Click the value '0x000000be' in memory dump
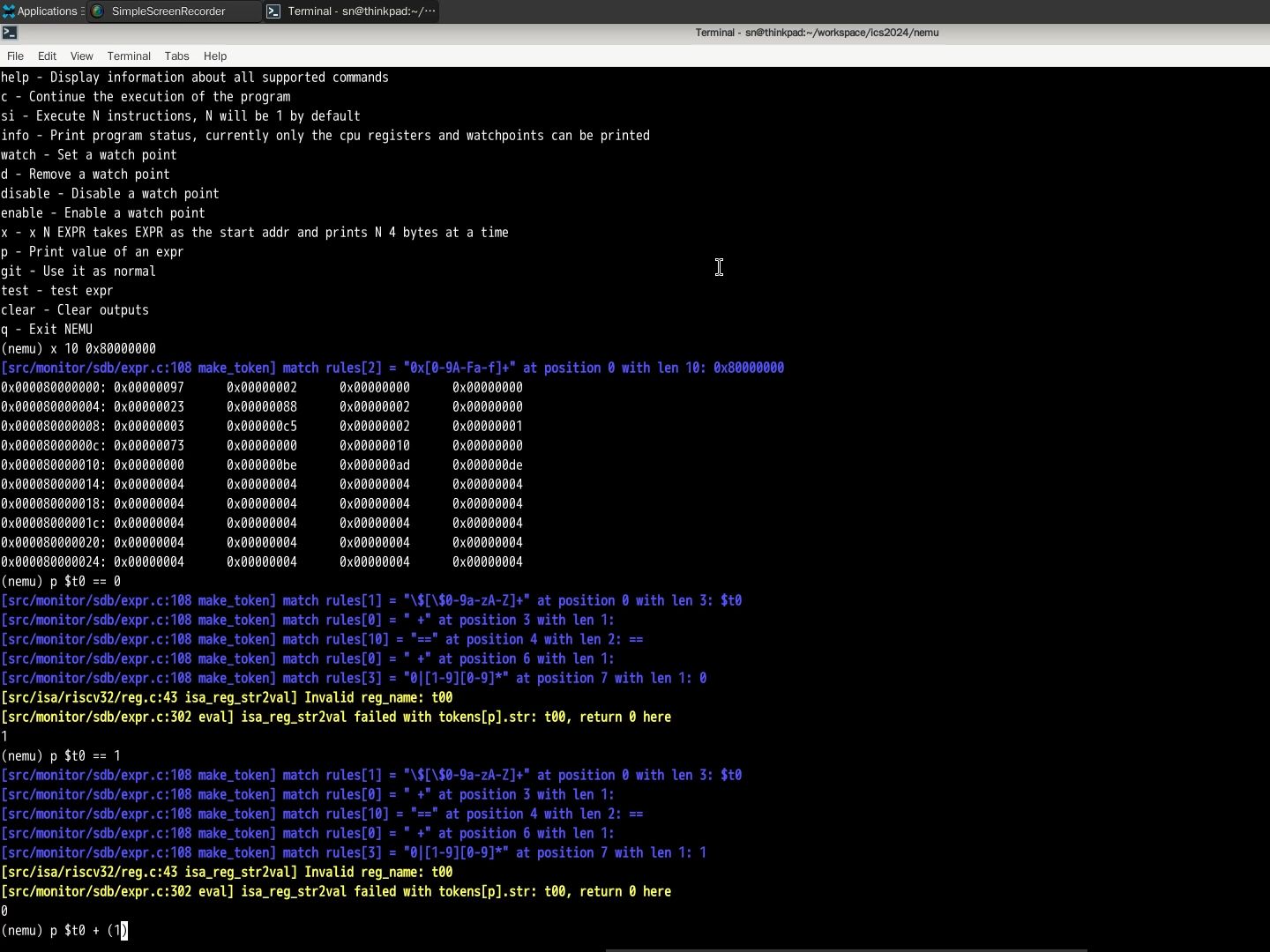1270x952 pixels. [x=262, y=465]
